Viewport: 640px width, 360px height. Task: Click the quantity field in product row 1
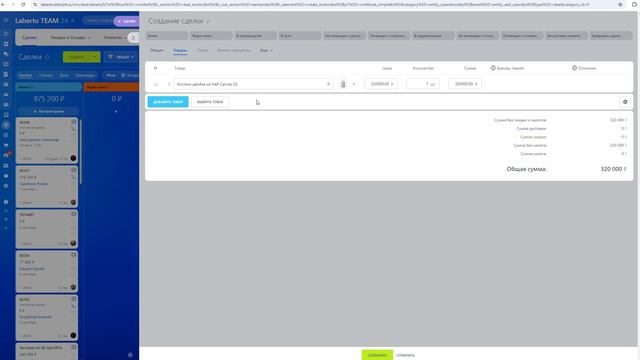[x=423, y=84]
